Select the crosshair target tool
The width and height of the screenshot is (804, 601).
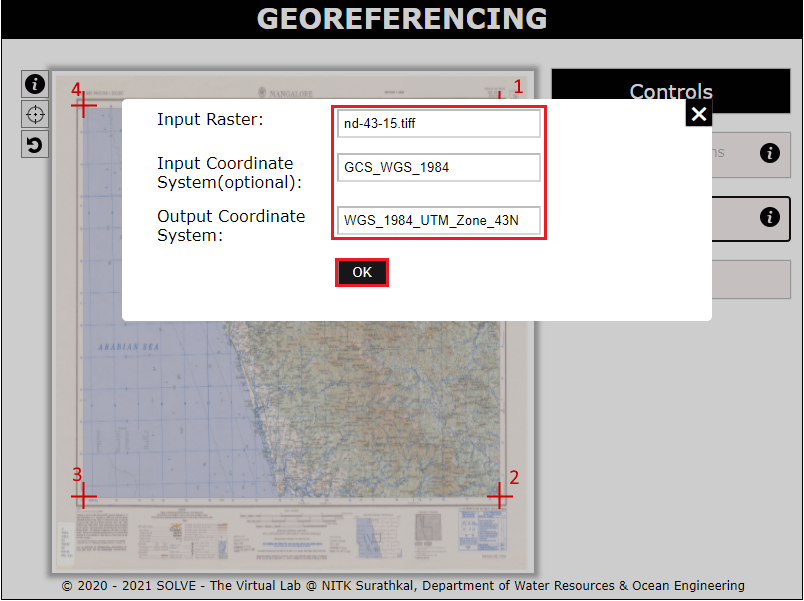click(35, 114)
